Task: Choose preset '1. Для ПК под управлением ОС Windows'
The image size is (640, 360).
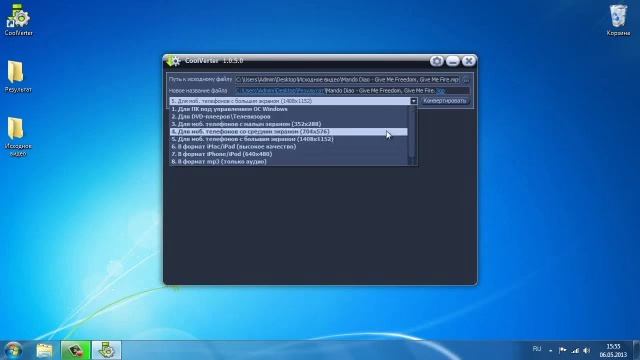Action: tap(289, 109)
